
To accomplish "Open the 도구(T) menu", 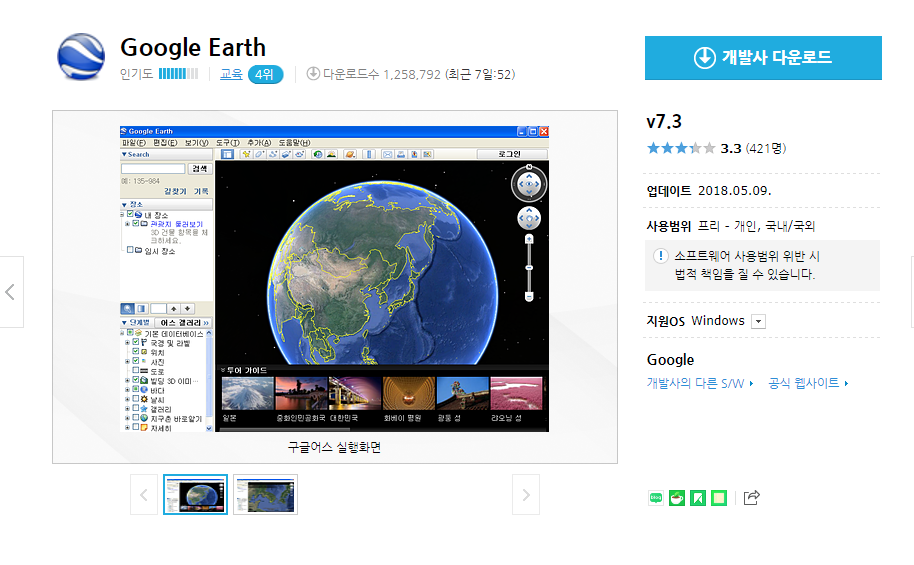I will [x=227, y=143].
